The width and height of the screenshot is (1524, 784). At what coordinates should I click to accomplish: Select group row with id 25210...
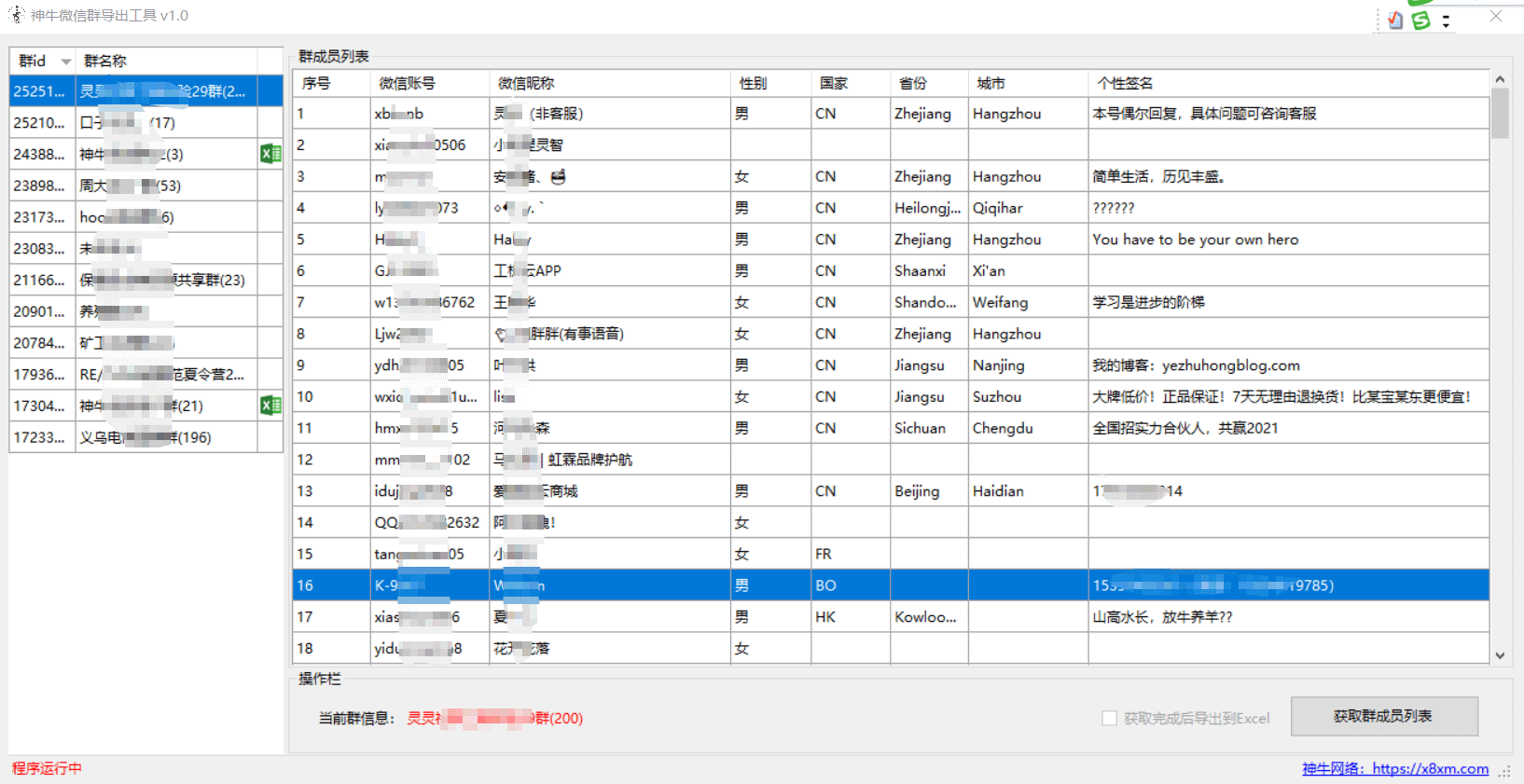tap(146, 123)
